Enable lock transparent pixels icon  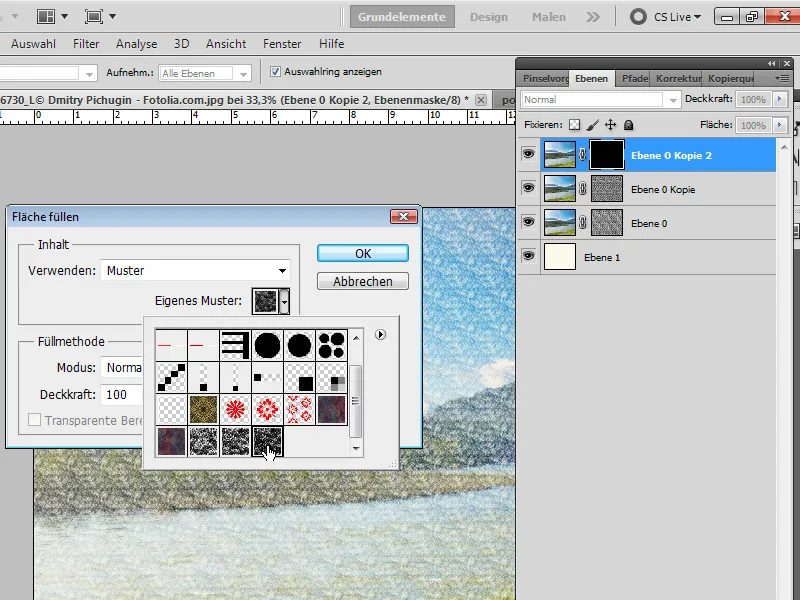coord(574,125)
